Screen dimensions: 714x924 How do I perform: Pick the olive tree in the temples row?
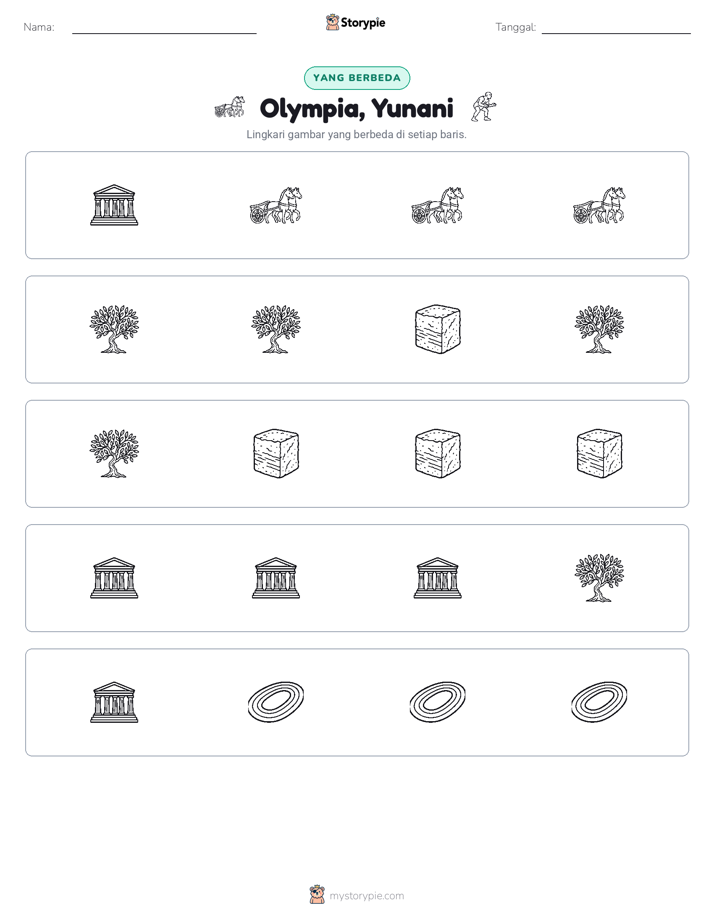coord(599,578)
